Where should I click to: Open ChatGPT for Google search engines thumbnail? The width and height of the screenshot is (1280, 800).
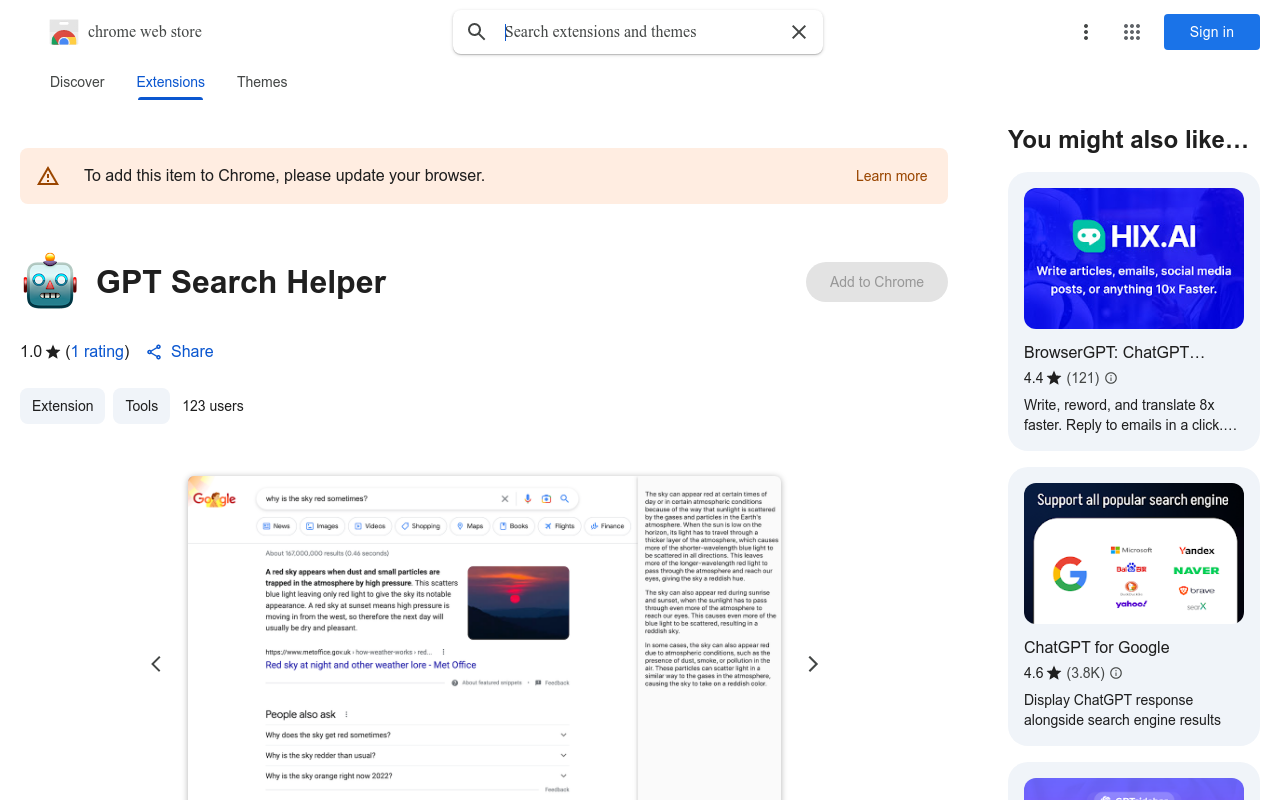[x=1134, y=553]
